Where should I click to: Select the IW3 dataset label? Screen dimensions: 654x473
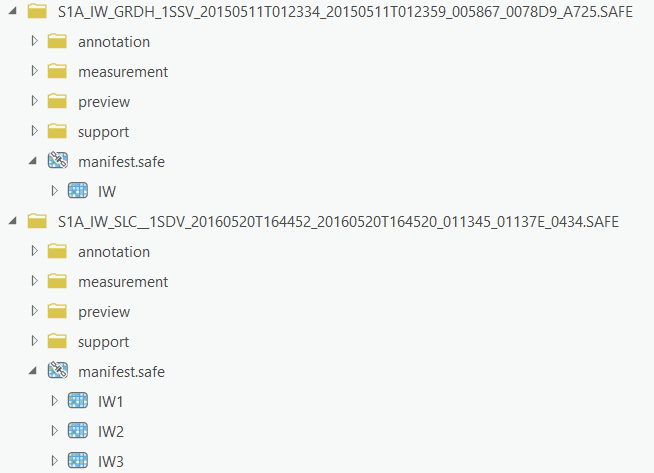[x=110, y=461]
